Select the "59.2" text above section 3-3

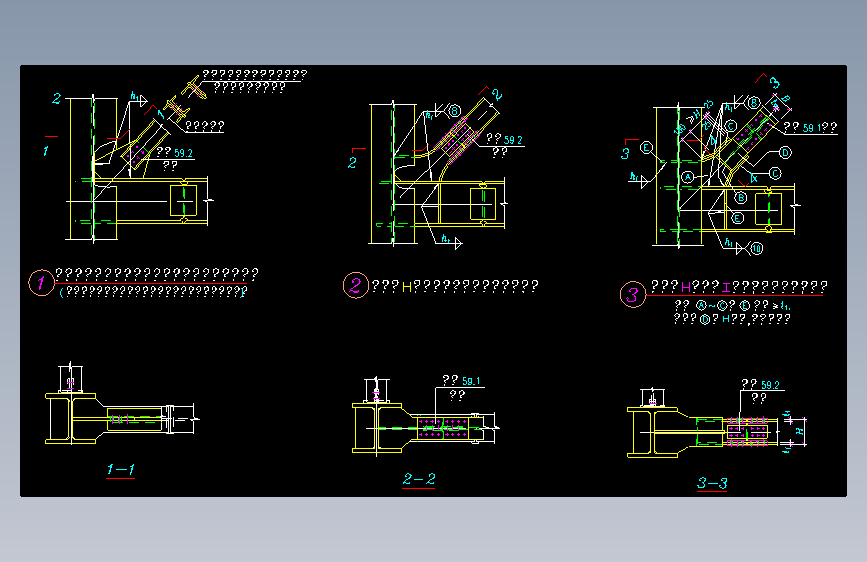770,385
